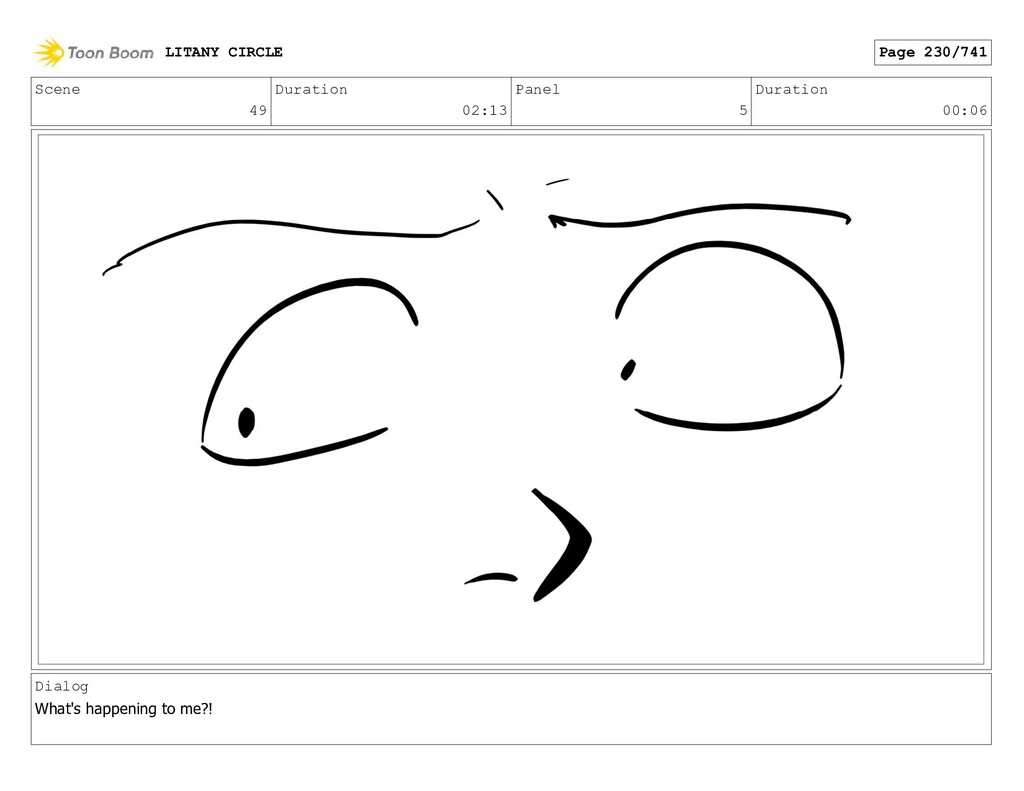Click the storyboard panel drawing

[511, 400]
